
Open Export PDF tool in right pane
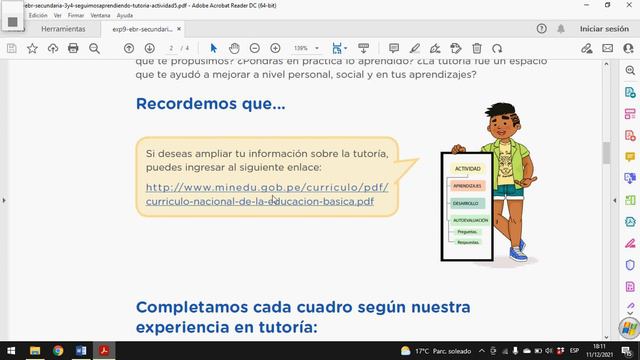pos(630,92)
